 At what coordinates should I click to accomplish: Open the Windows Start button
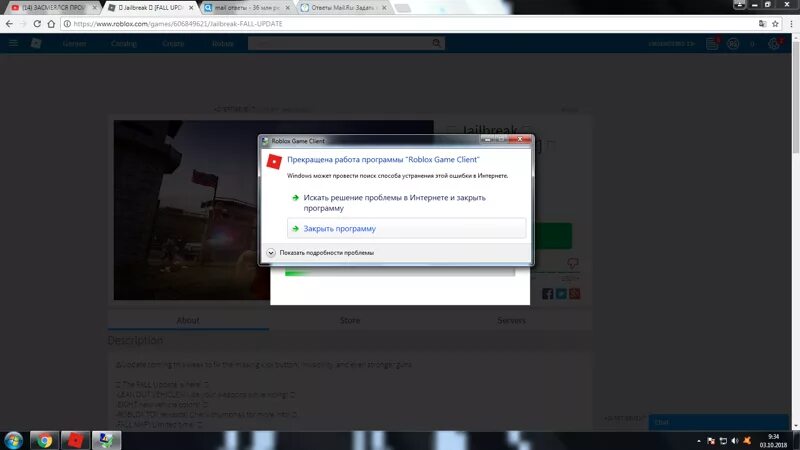pos(14,440)
